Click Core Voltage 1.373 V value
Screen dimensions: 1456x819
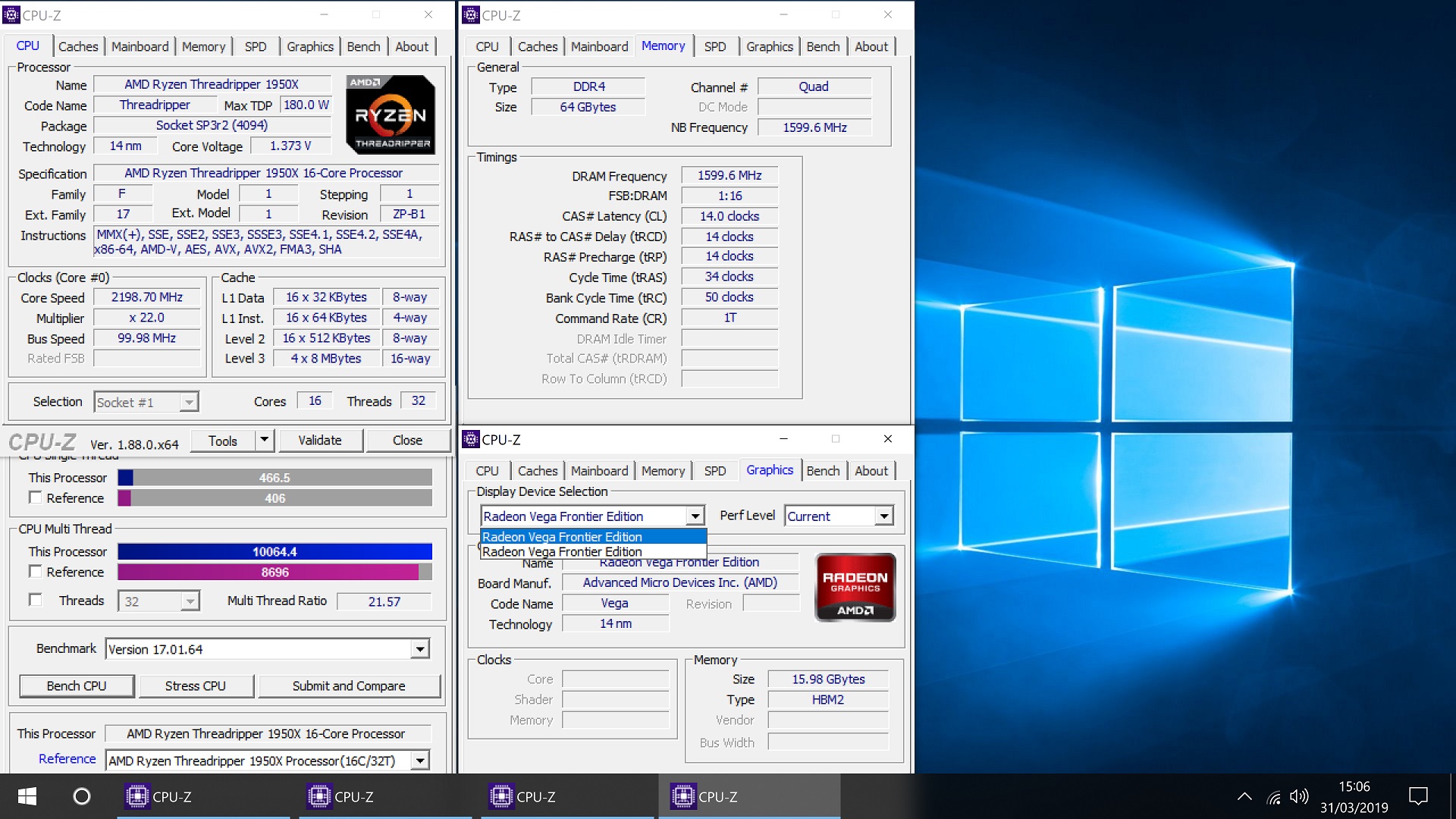click(290, 146)
